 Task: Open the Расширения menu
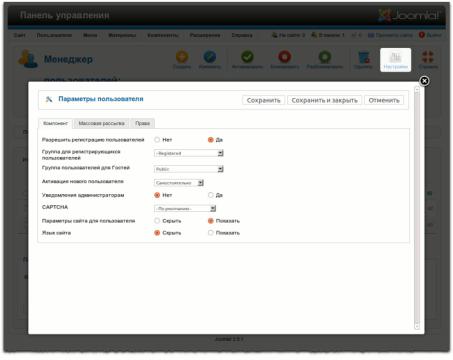205,35
